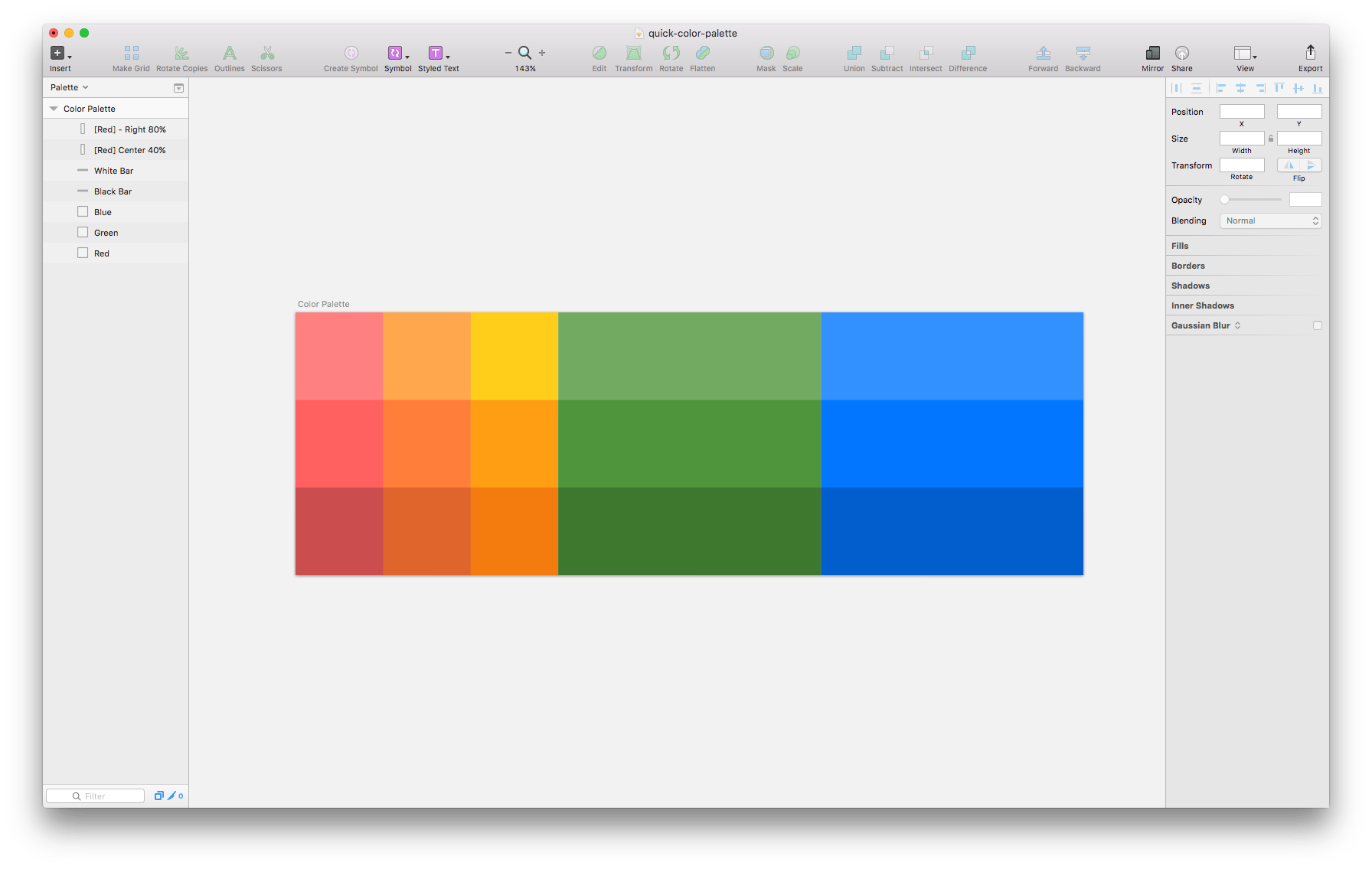Image resolution: width=1372 pixels, height=869 pixels.
Task: Open the Insert tool menu
Action: click(x=60, y=54)
